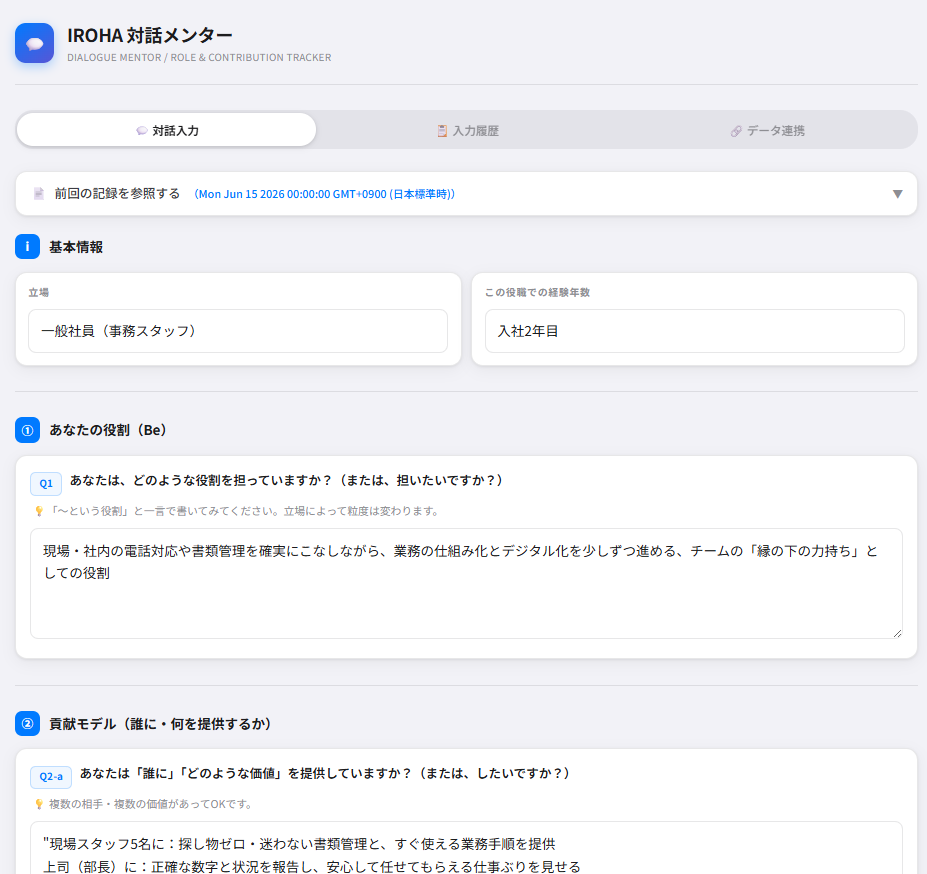This screenshot has width=927, height=874.
Task: Click the 貢献モデル section heading text
Action: (160, 724)
